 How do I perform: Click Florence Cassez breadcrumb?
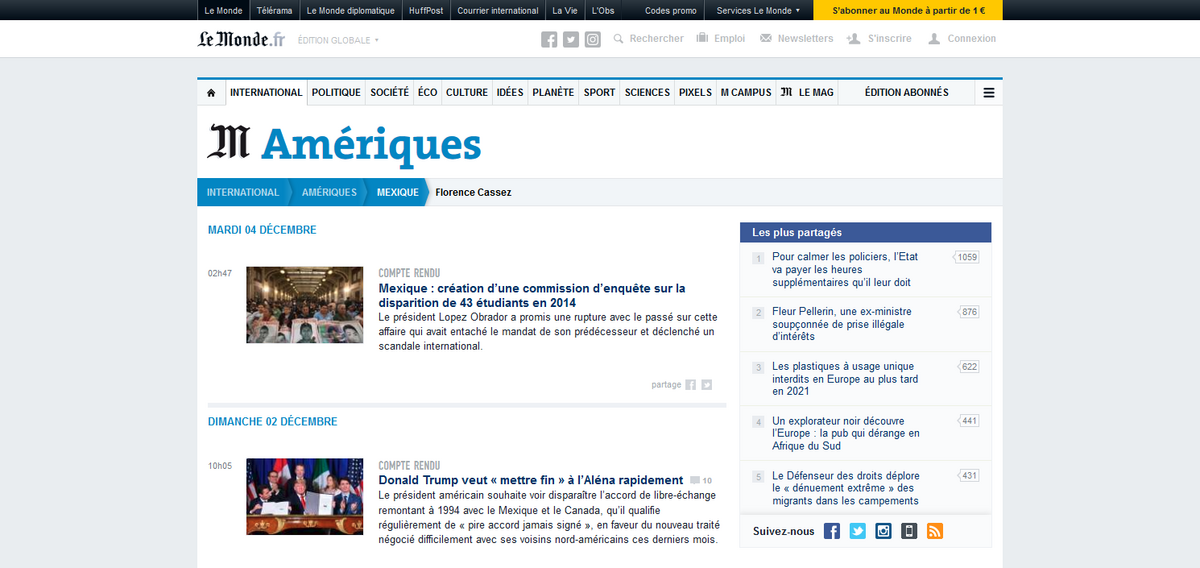(473, 192)
